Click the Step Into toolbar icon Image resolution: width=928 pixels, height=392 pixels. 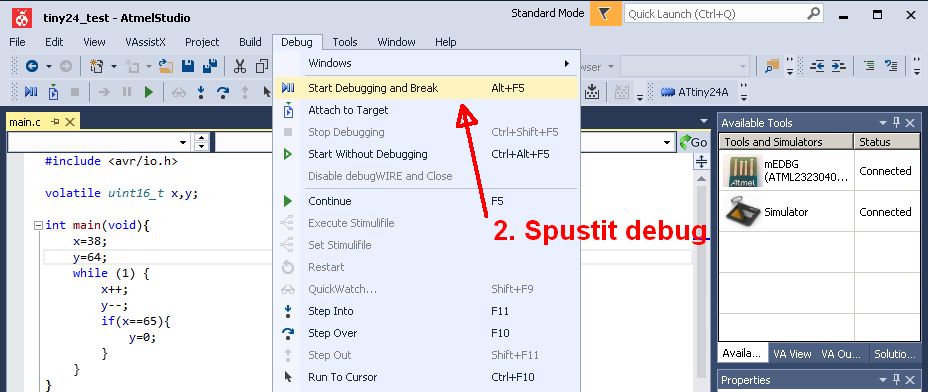tap(201, 92)
